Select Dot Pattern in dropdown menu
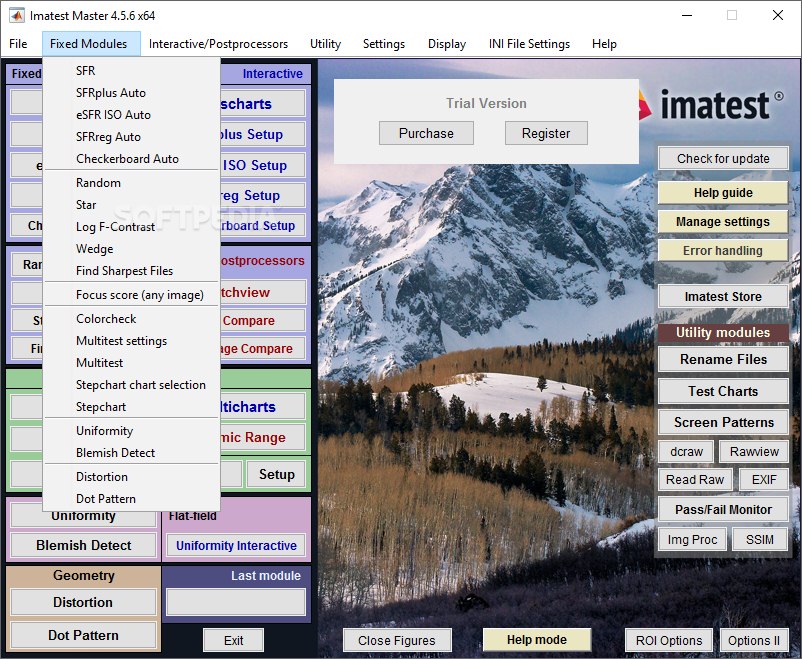The width and height of the screenshot is (802, 659). tap(132, 499)
